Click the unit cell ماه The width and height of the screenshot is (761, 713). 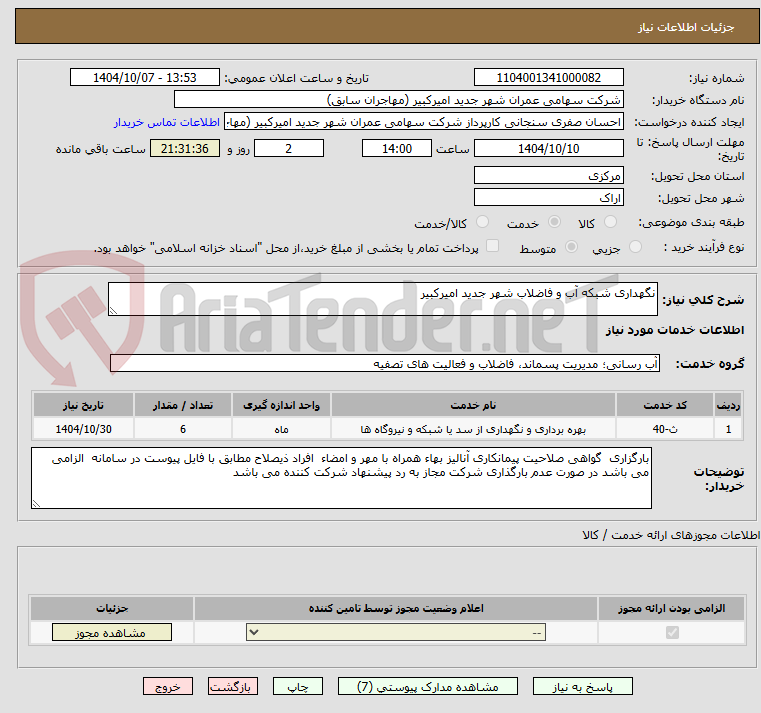coord(281,429)
